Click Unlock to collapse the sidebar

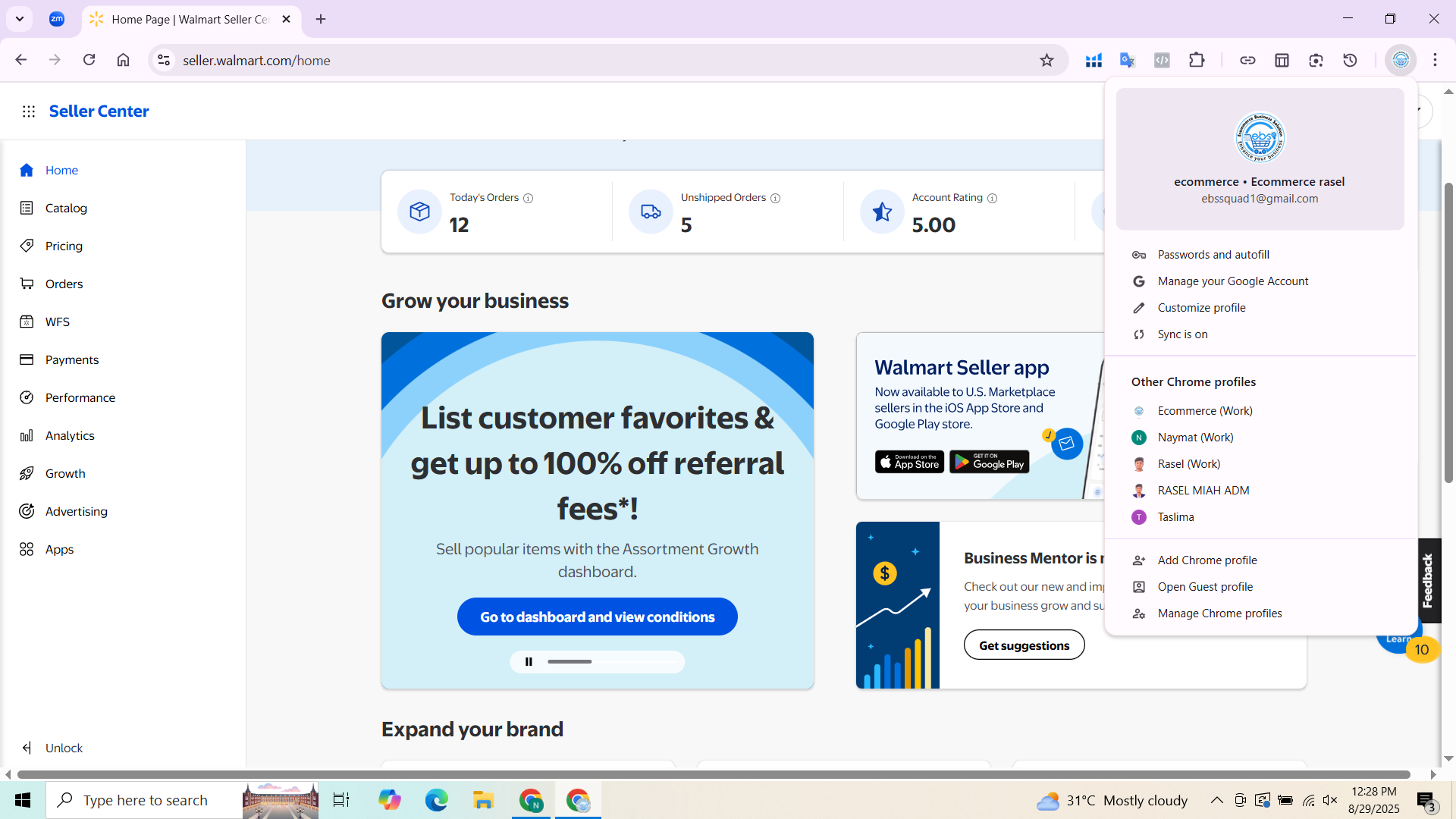click(x=52, y=748)
